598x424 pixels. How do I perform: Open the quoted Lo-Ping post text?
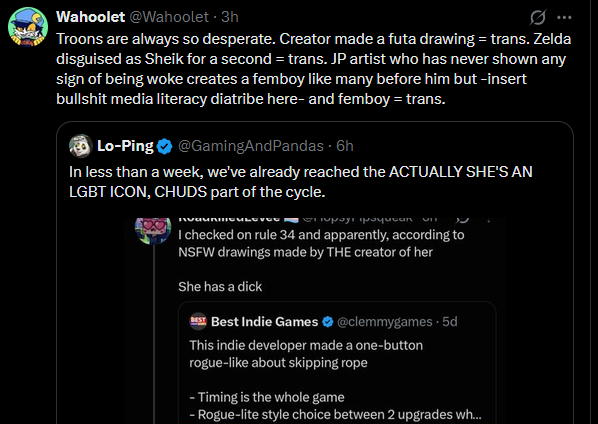point(301,182)
